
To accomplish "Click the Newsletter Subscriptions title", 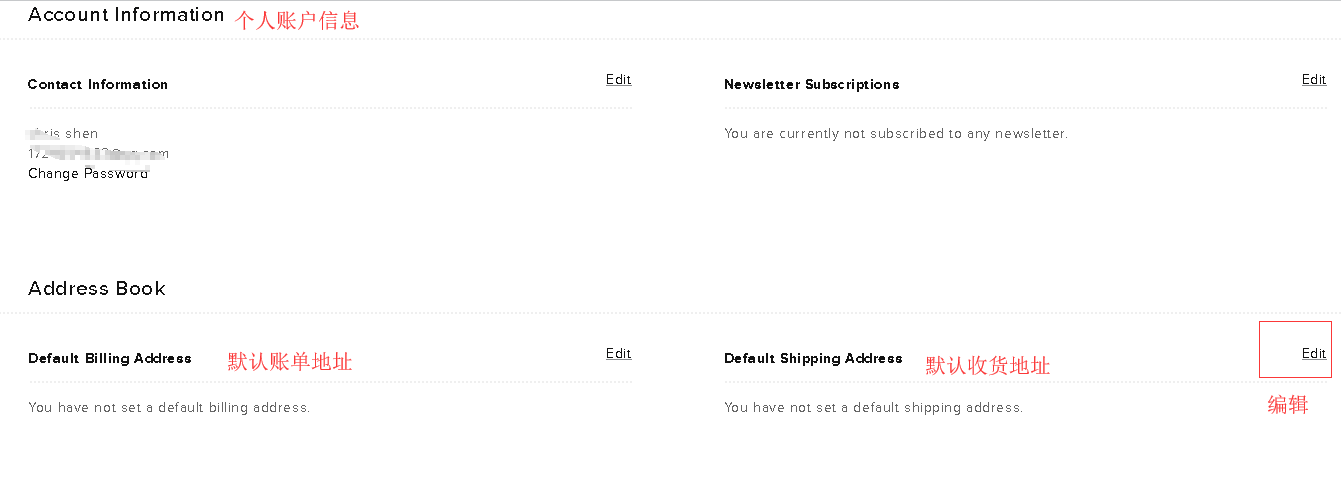I will pos(811,85).
